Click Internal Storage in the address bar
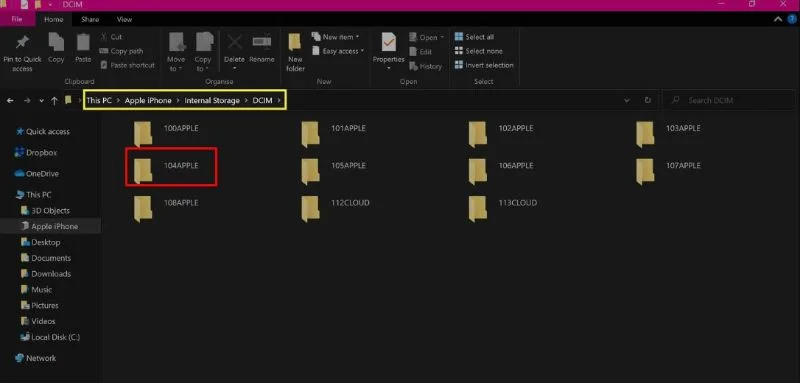Screen dimensions: 800x383 [212, 100]
